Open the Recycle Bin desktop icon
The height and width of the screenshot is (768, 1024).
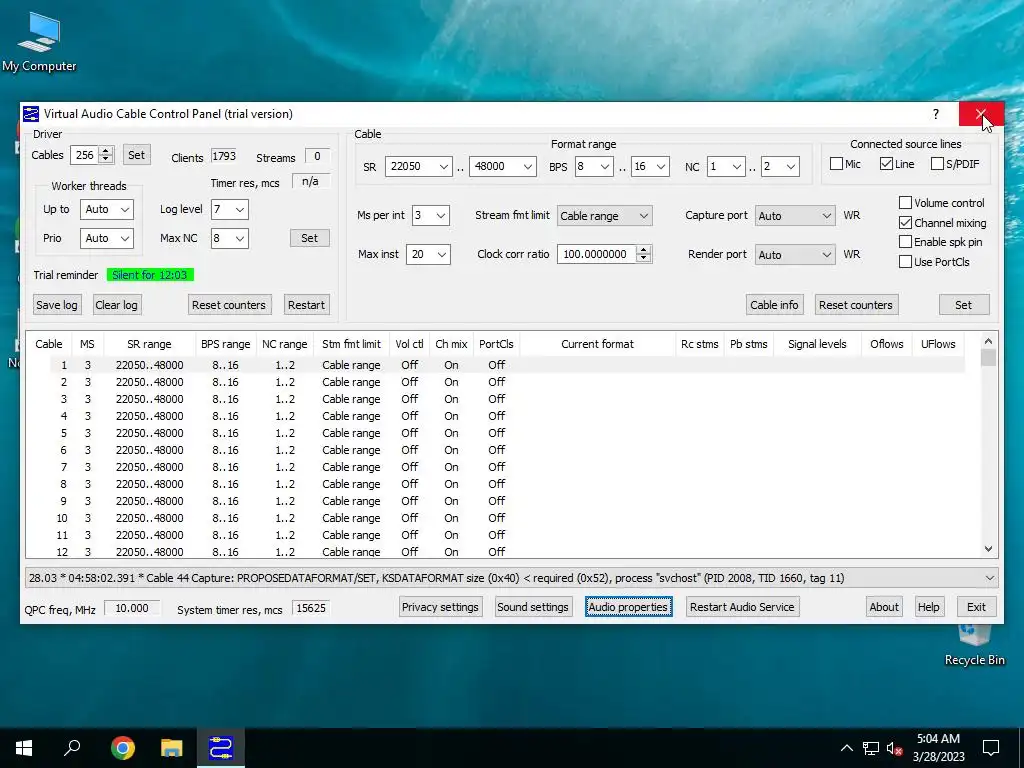pos(974,647)
